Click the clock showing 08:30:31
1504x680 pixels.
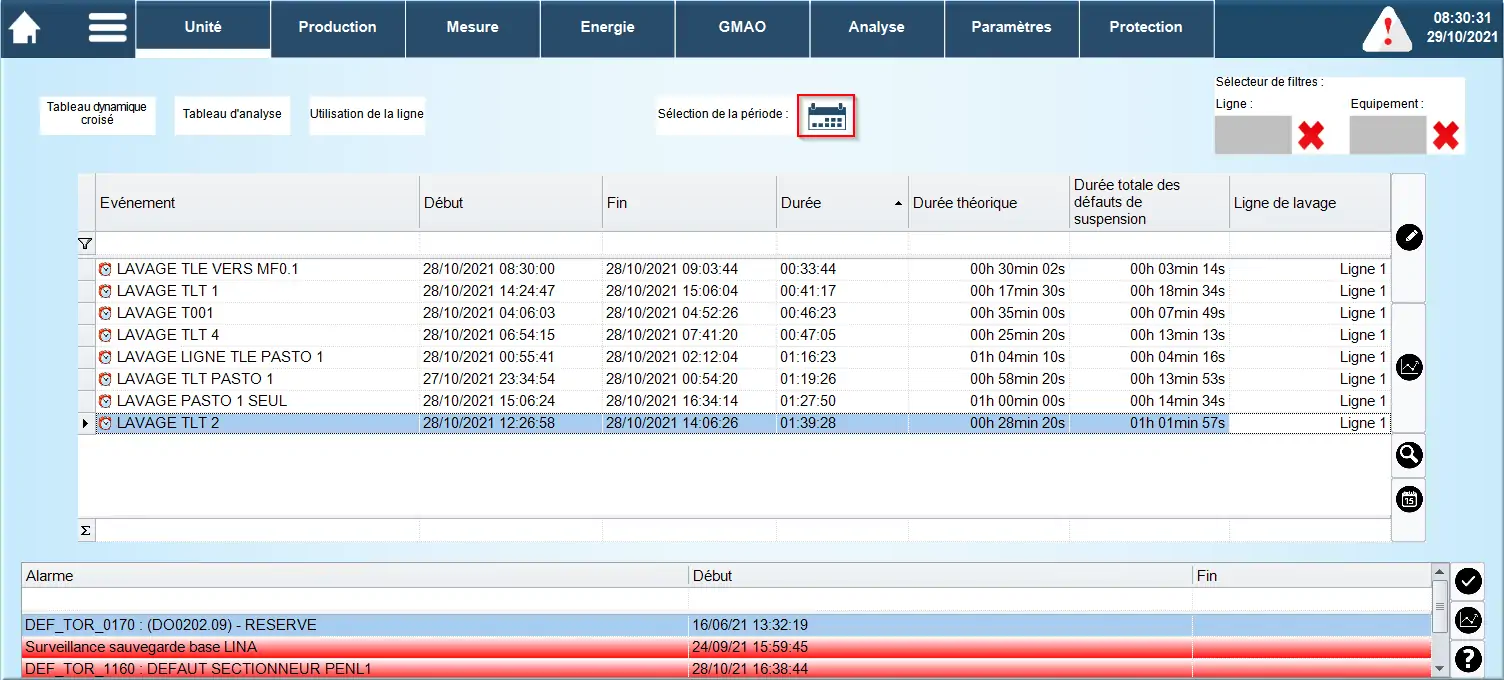pyautogui.click(x=1462, y=18)
